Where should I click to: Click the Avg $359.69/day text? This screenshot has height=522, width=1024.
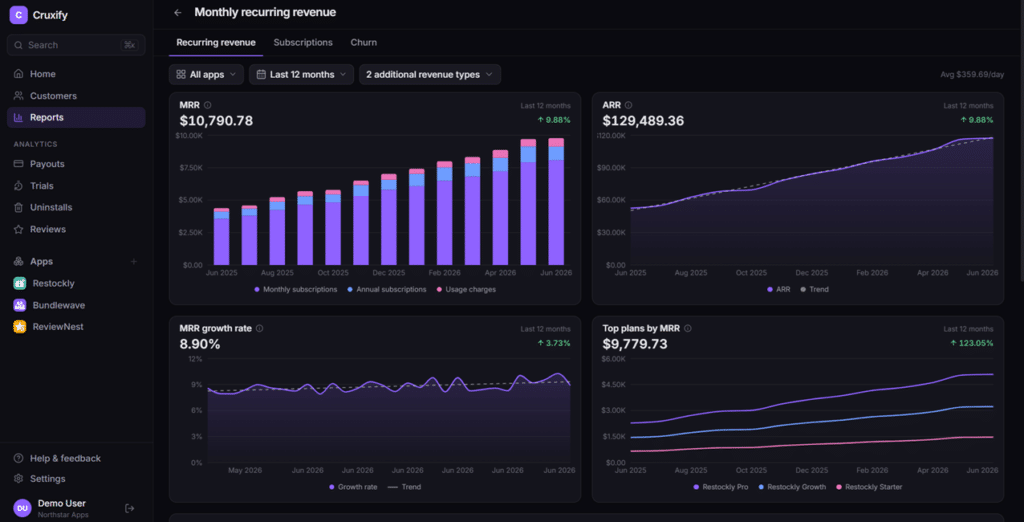972,74
